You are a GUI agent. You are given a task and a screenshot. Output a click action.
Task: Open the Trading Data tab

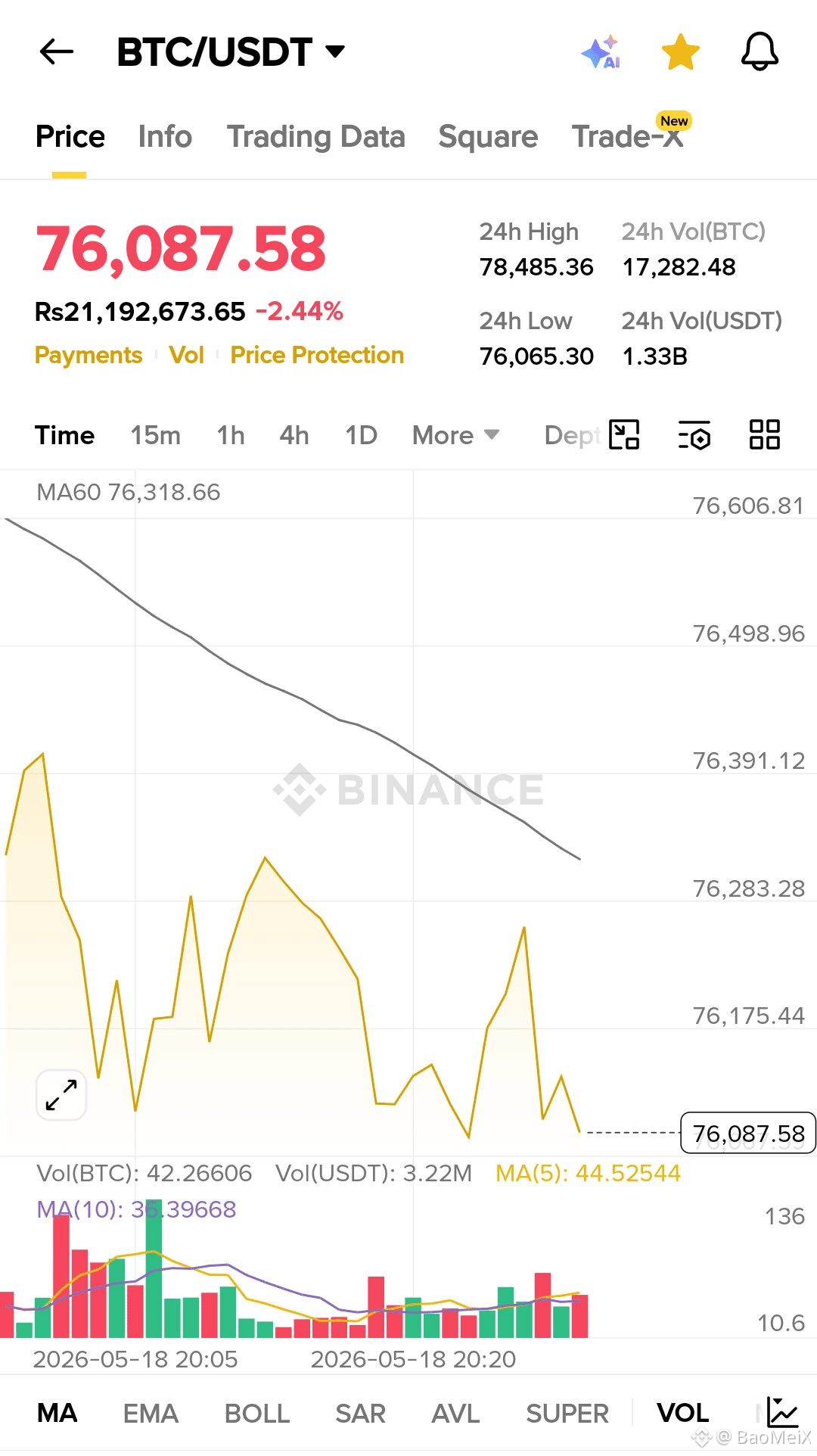point(316,137)
